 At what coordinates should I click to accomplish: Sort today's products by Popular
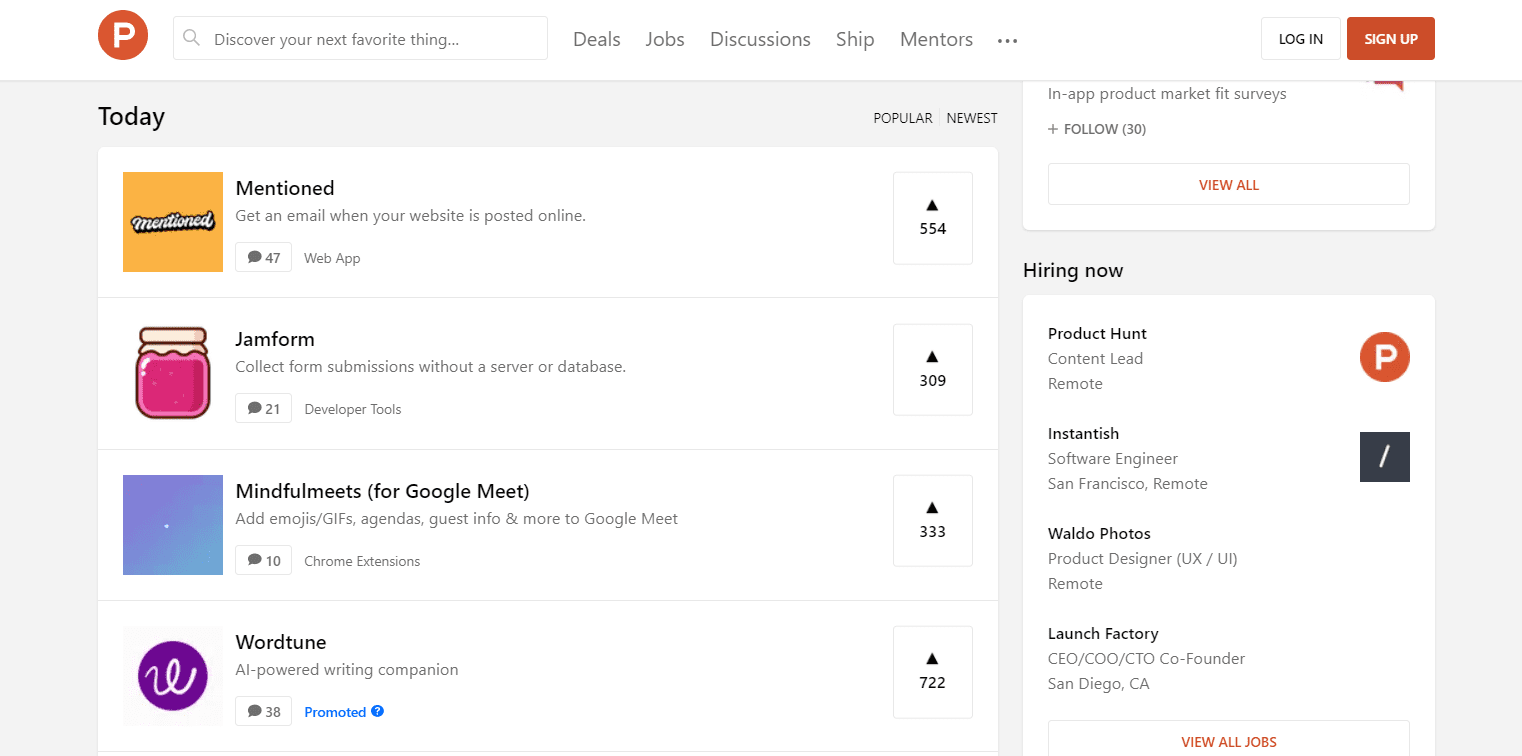903,118
